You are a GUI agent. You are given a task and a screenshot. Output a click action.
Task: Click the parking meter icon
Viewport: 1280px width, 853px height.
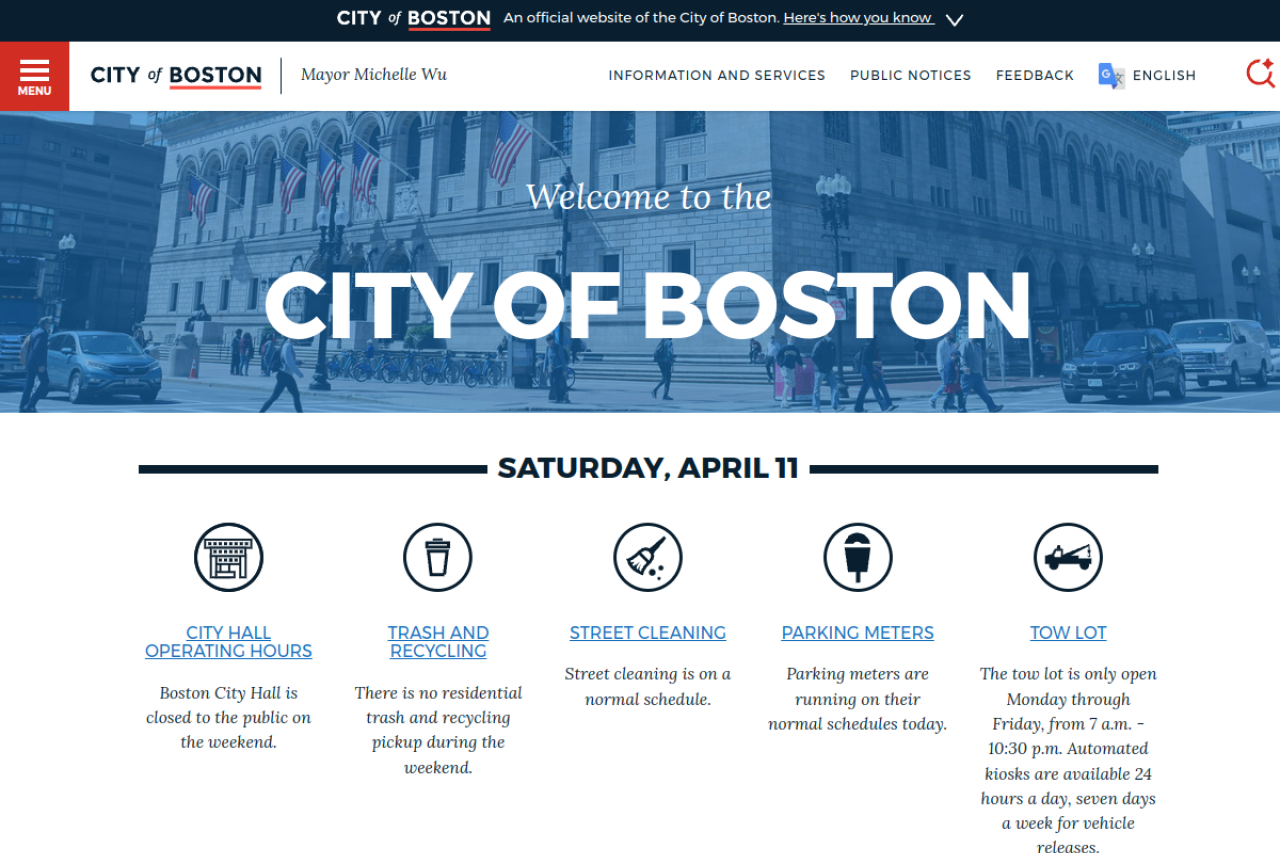point(858,557)
